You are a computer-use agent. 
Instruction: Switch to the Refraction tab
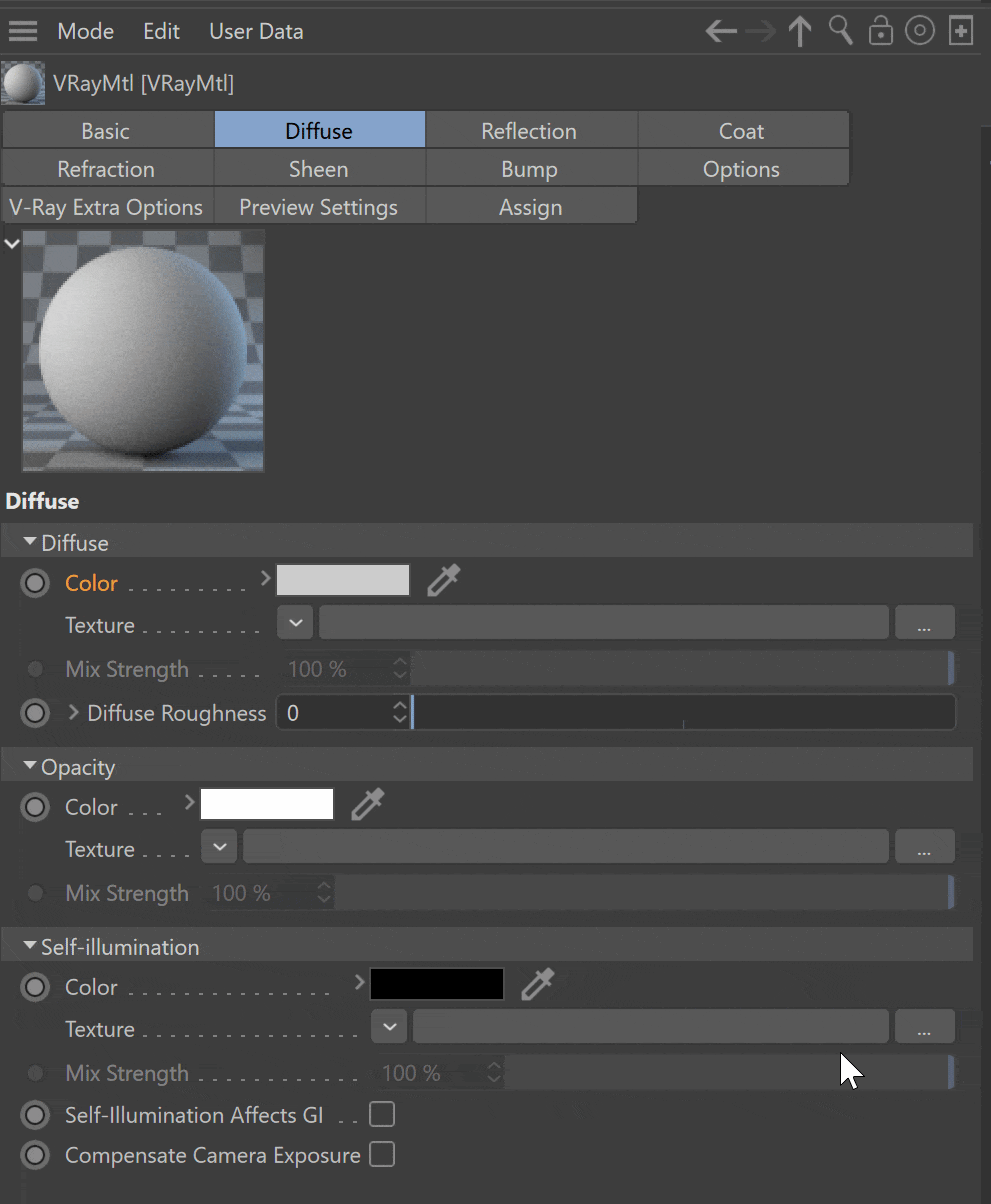click(106, 169)
